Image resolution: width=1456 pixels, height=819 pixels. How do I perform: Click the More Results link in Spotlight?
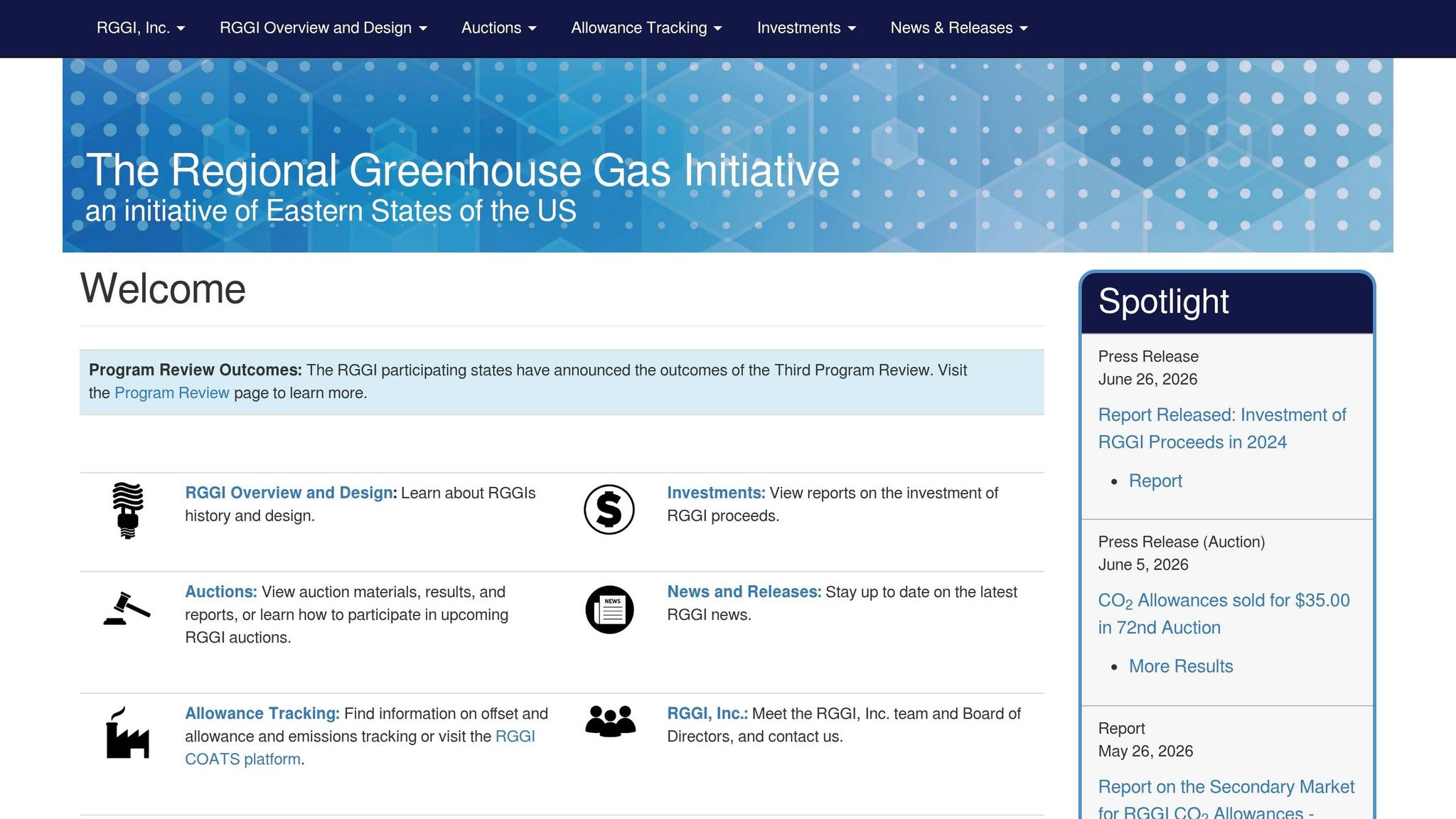(x=1181, y=667)
